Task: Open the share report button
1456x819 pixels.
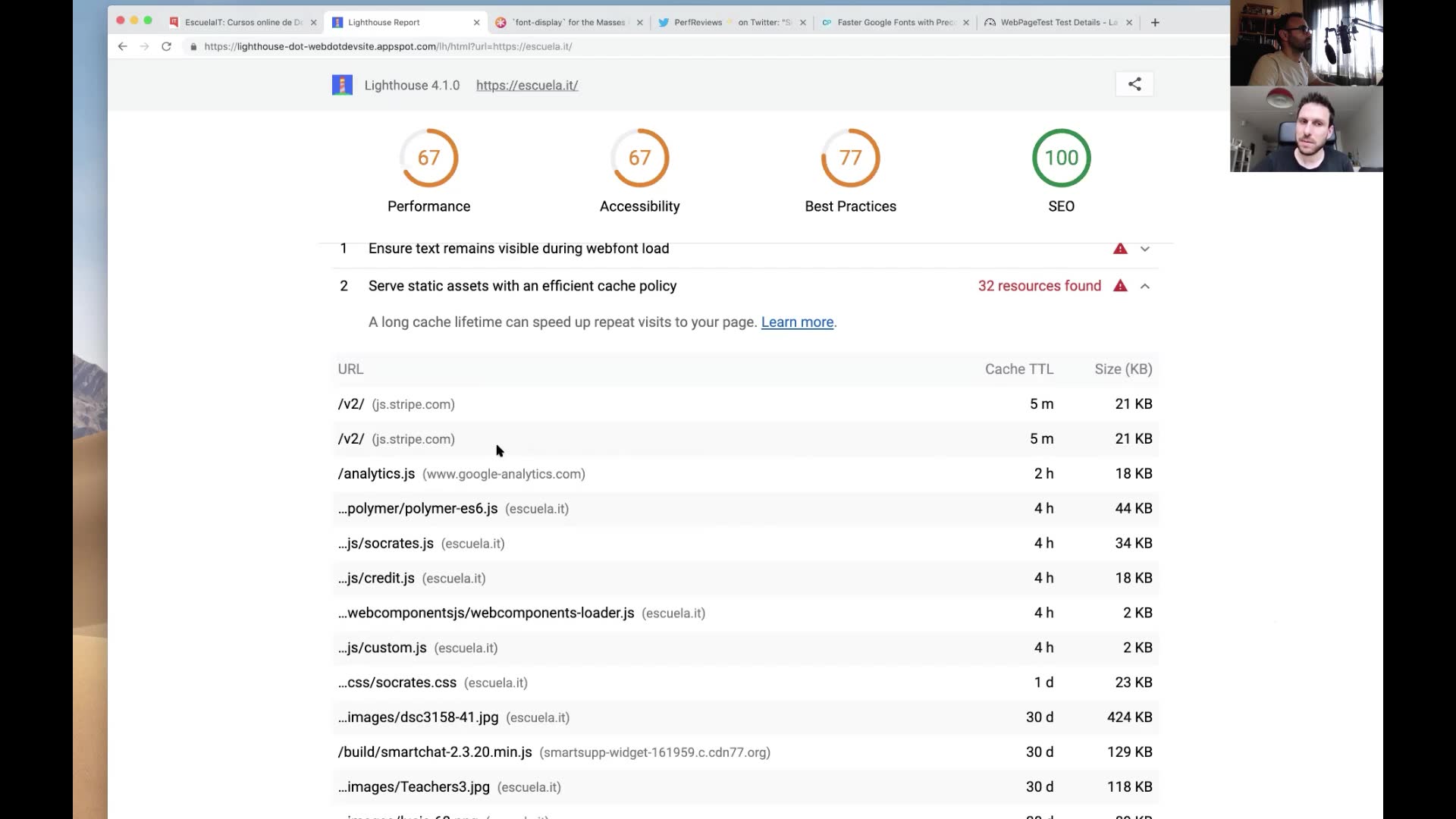Action: [1134, 84]
